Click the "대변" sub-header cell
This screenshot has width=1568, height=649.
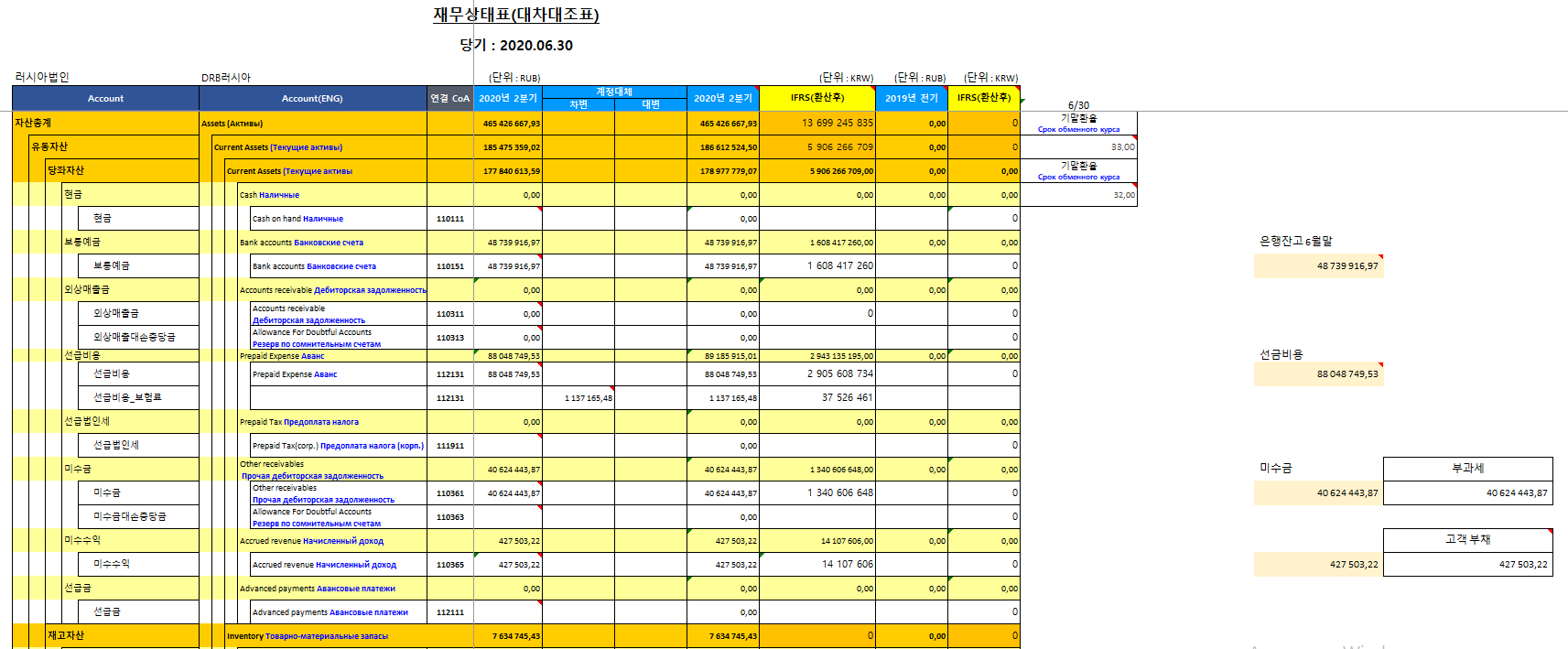click(651, 105)
